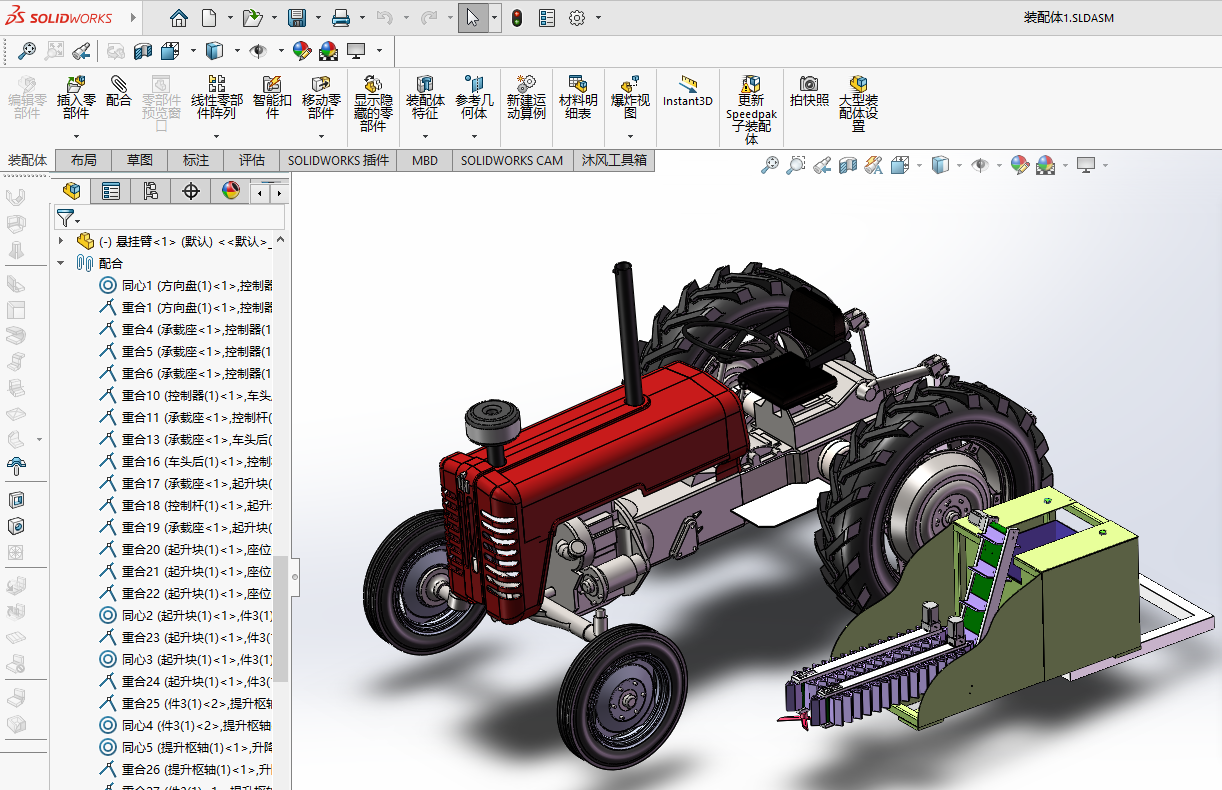Open the 新建运动算例 motion study tool

coord(526,97)
